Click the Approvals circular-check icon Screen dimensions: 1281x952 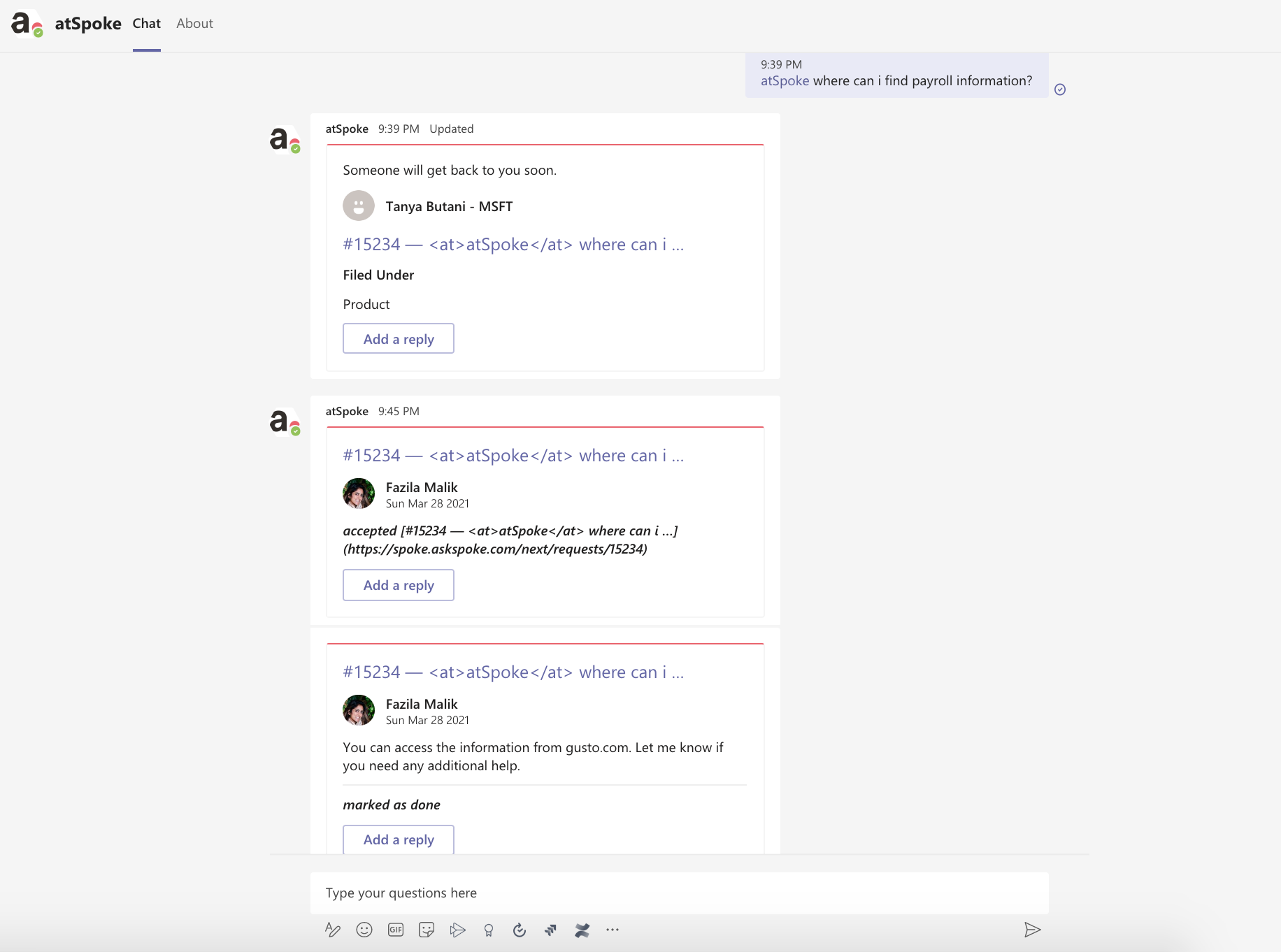click(x=520, y=930)
